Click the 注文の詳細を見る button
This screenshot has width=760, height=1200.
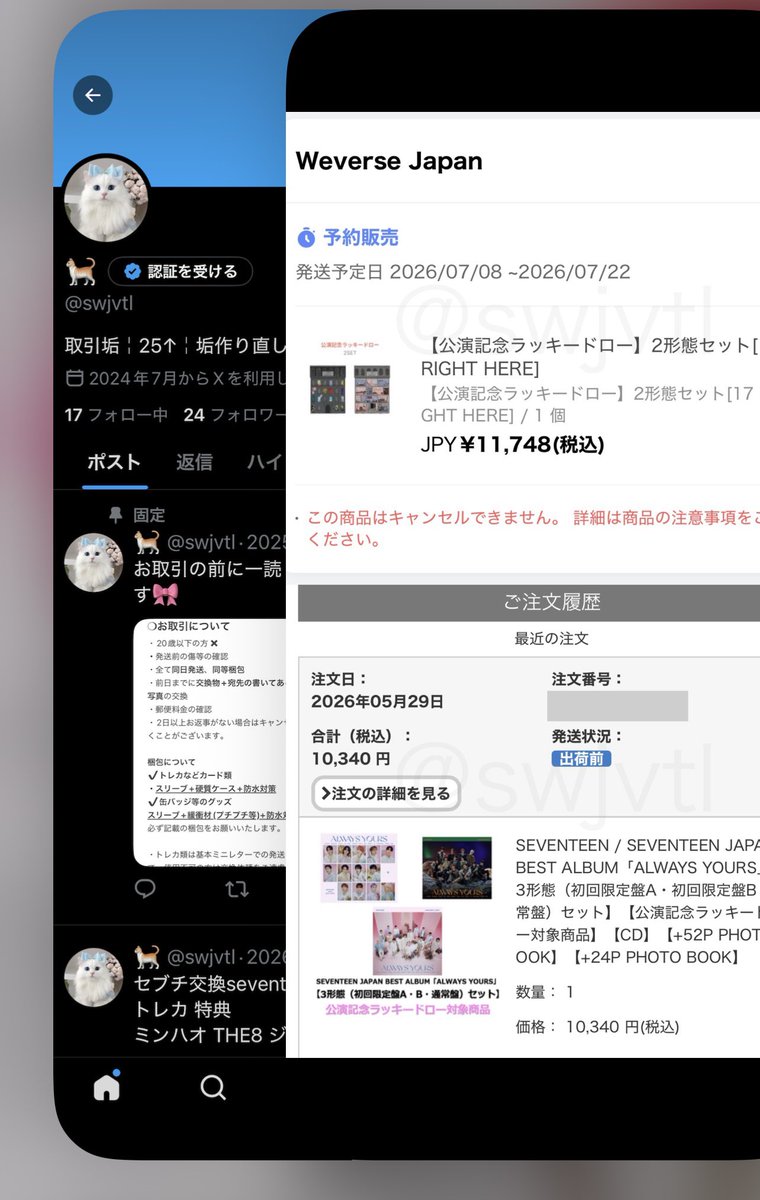coord(386,794)
